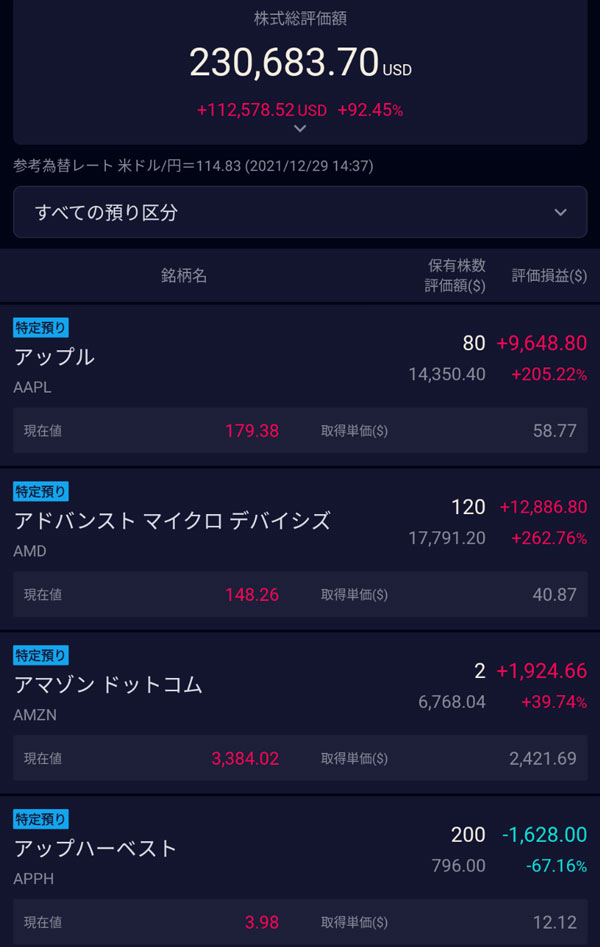This screenshot has width=600, height=947.
Task: Click the 評価損益($) column header
Action: point(549,275)
